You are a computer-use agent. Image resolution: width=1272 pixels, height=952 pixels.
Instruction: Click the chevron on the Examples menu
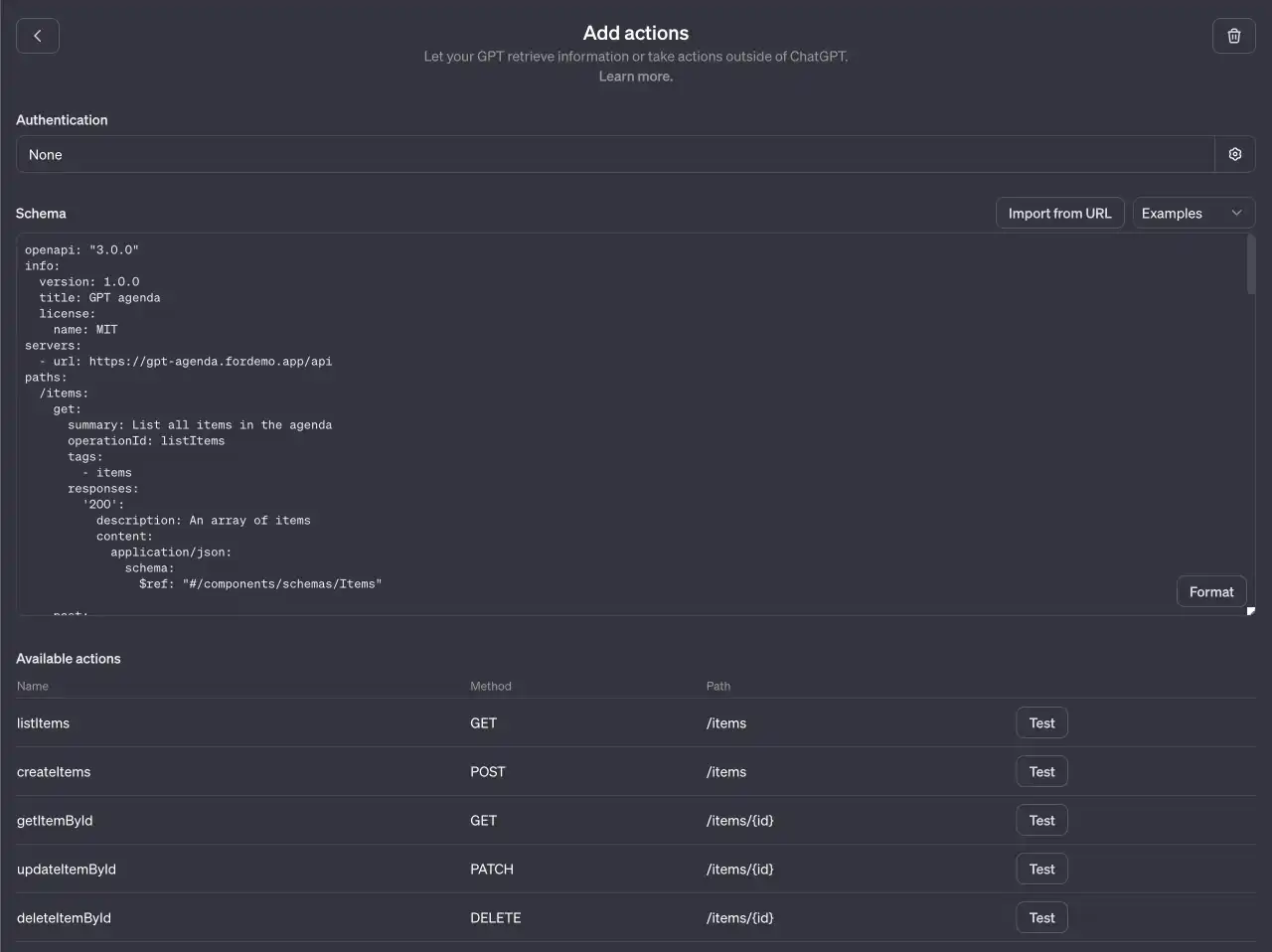point(1236,212)
